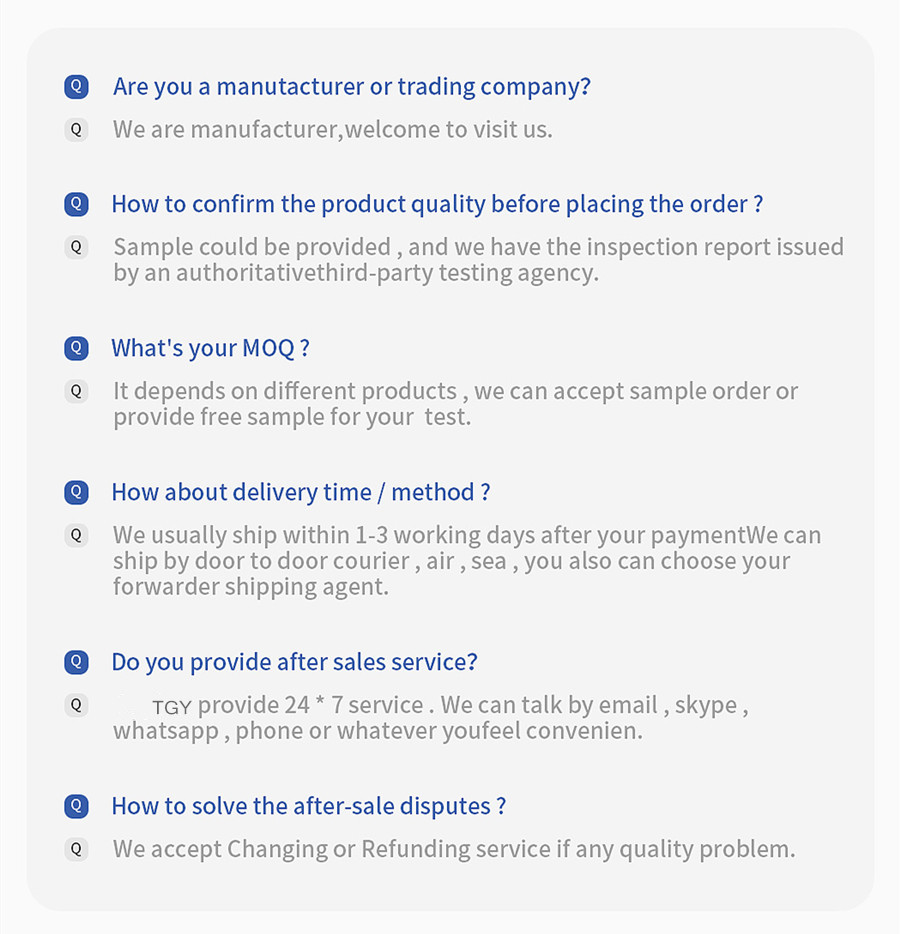Select 'Are you a manufacturer or trading company?' heading
This screenshot has width=900, height=934.
click(x=352, y=87)
